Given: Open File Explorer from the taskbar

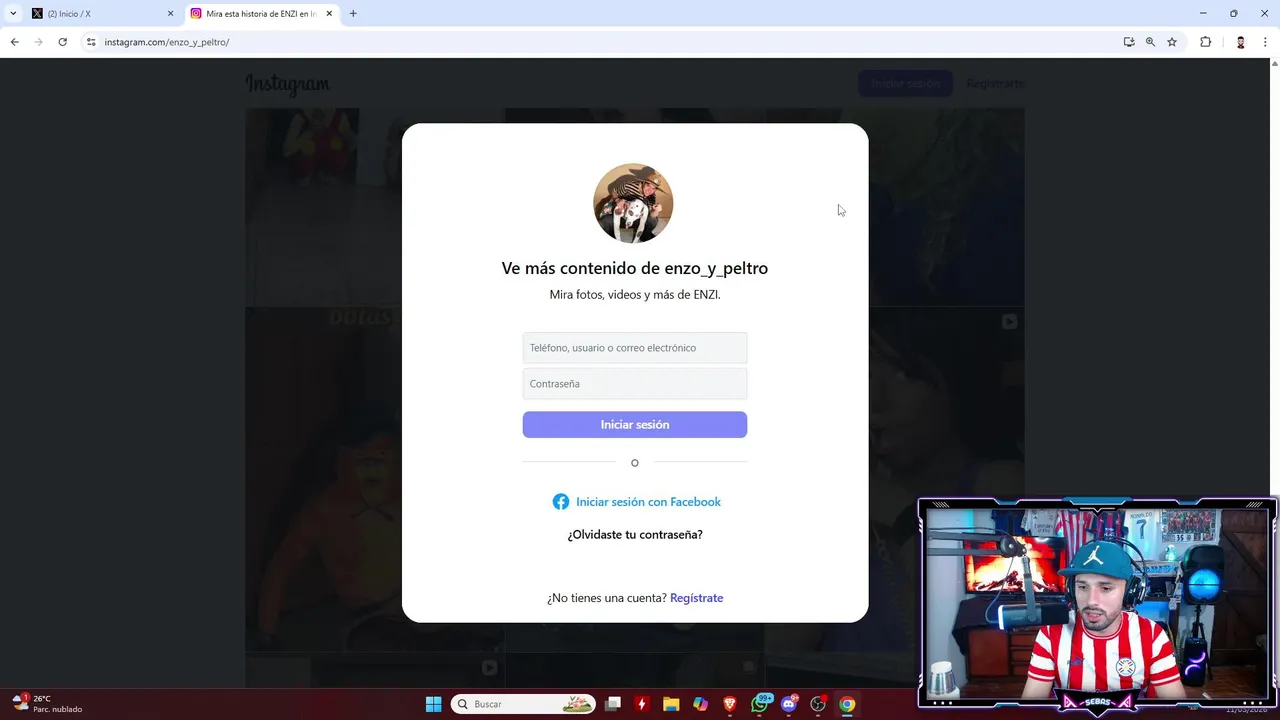Looking at the screenshot, I should (671, 704).
